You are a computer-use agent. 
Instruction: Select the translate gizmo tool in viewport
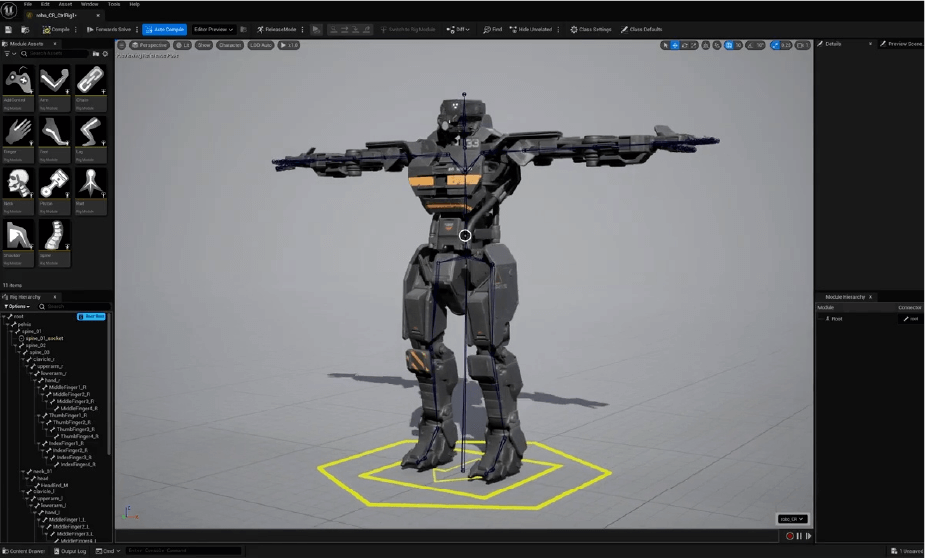(x=675, y=45)
